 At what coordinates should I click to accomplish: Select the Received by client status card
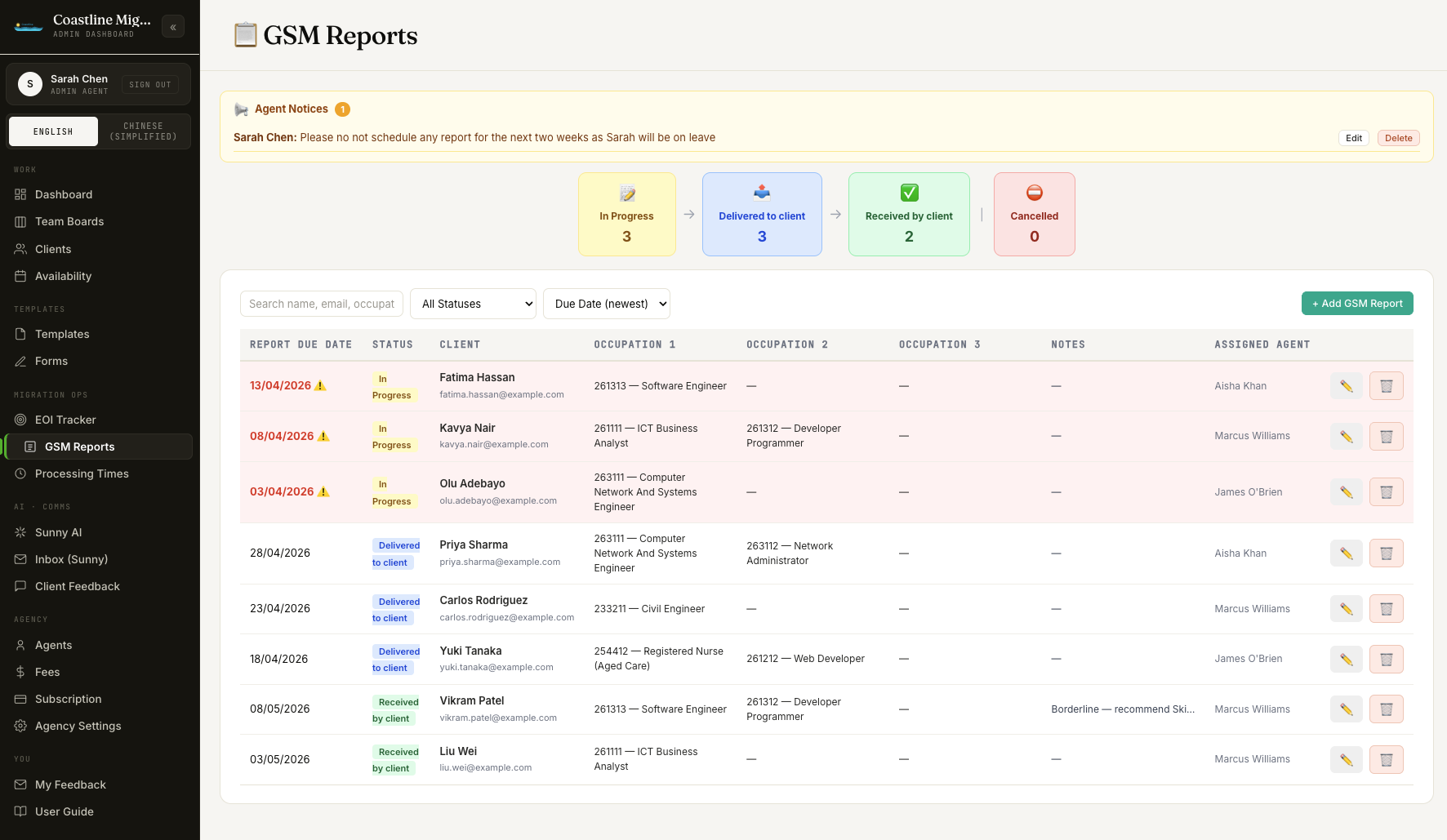909,214
